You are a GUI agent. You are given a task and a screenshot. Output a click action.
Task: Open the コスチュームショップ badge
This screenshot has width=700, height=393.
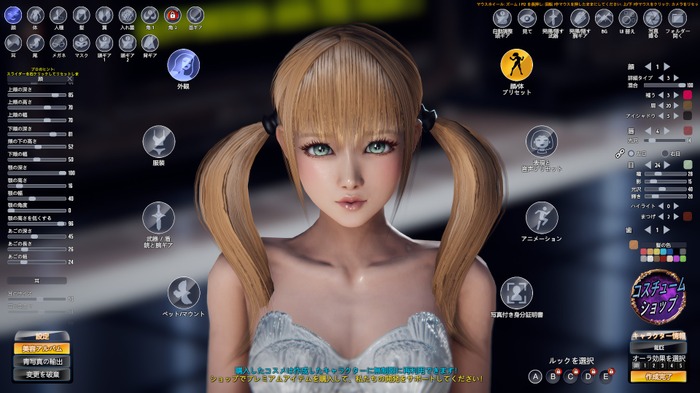click(658, 297)
